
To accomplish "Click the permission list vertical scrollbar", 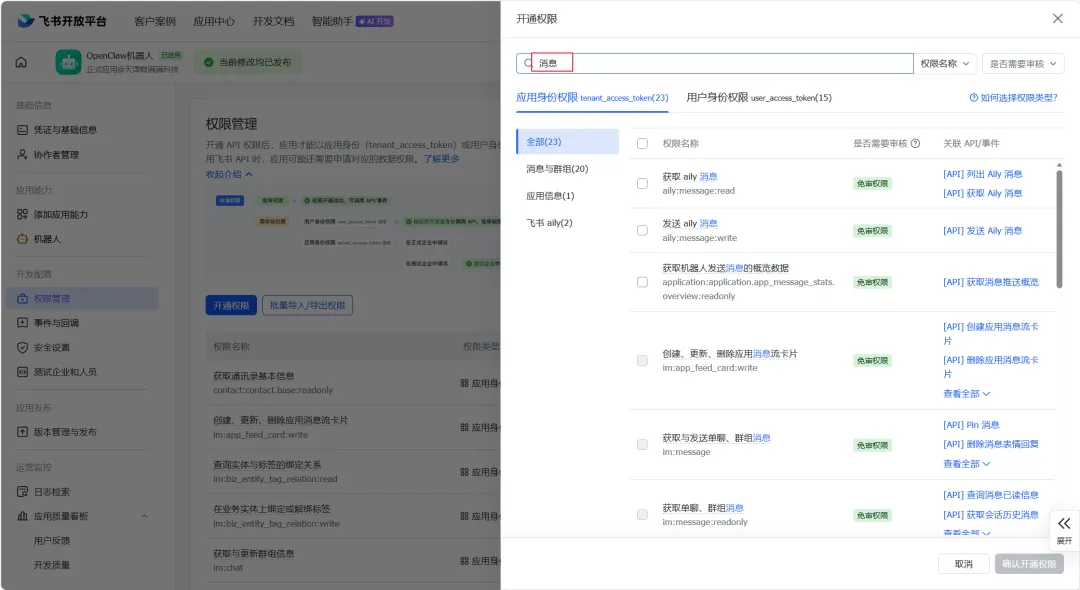I will coord(1059,227).
